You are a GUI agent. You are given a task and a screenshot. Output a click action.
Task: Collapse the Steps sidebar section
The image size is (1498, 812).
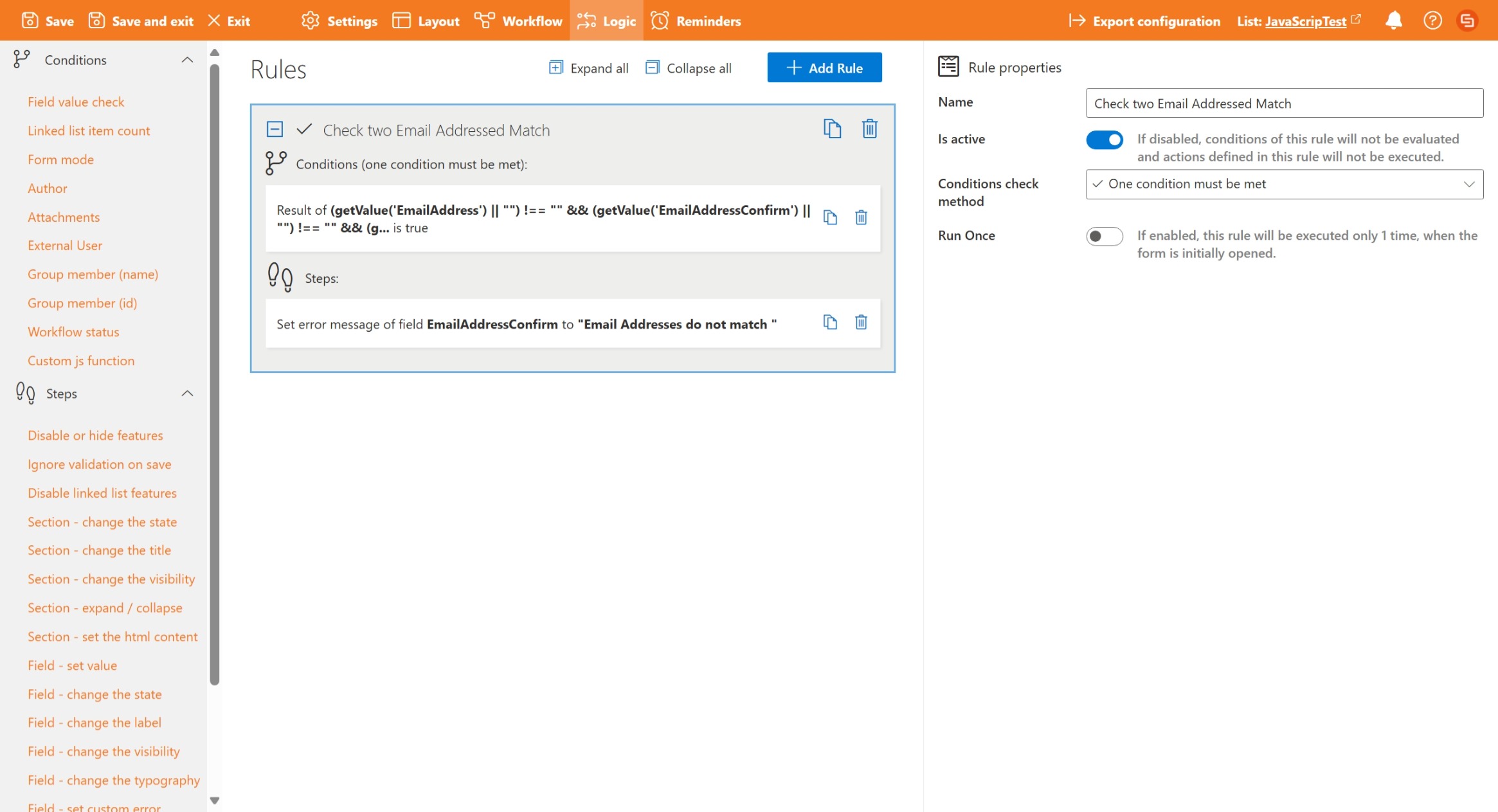[x=187, y=393]
